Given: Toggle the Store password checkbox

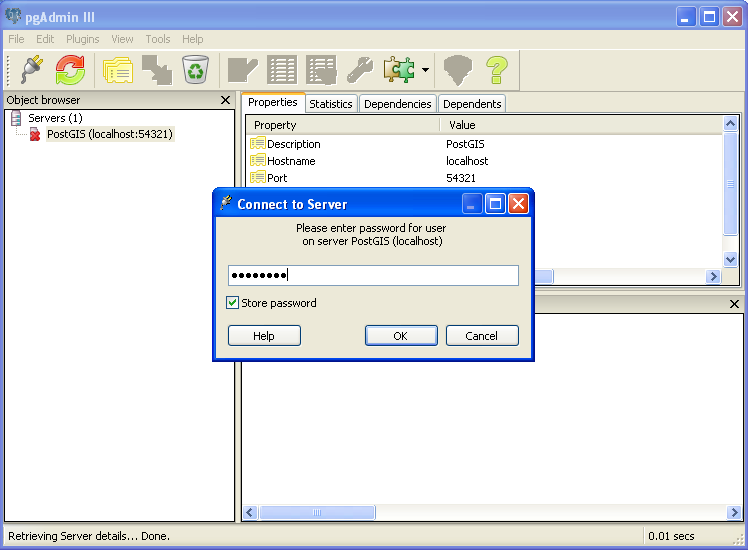Looking at the screenshot, I should coord(232,303).
